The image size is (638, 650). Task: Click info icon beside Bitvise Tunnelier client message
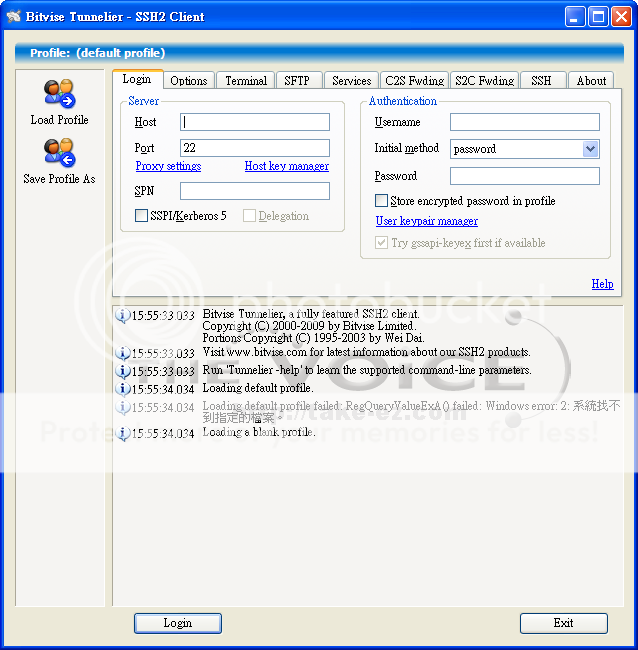122,315
